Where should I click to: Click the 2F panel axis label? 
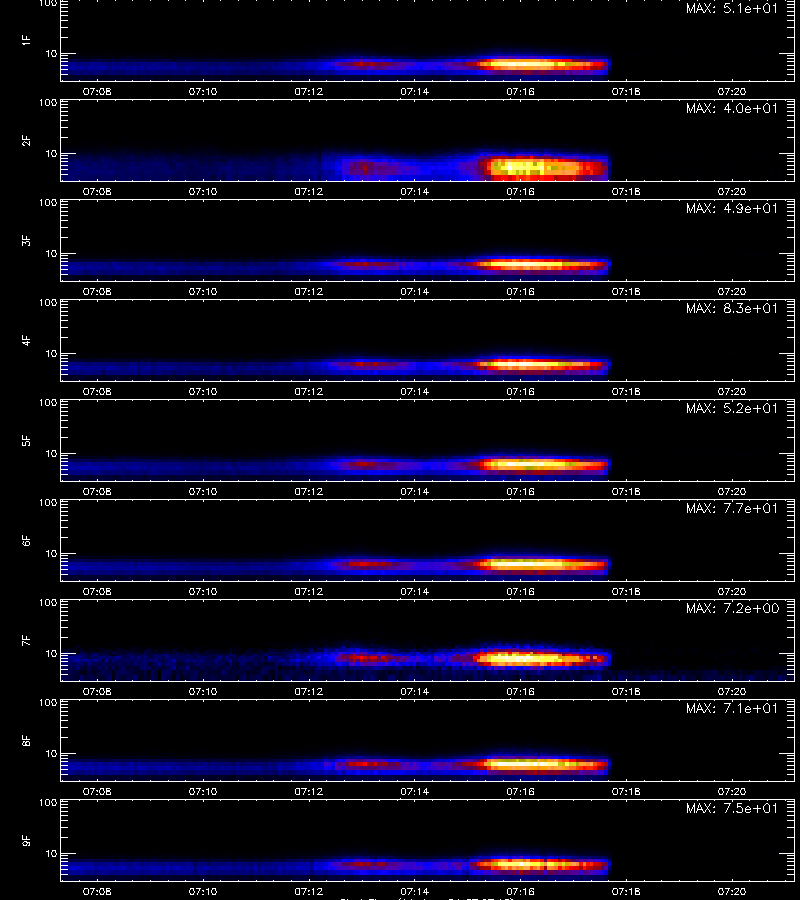pos(26,141)
